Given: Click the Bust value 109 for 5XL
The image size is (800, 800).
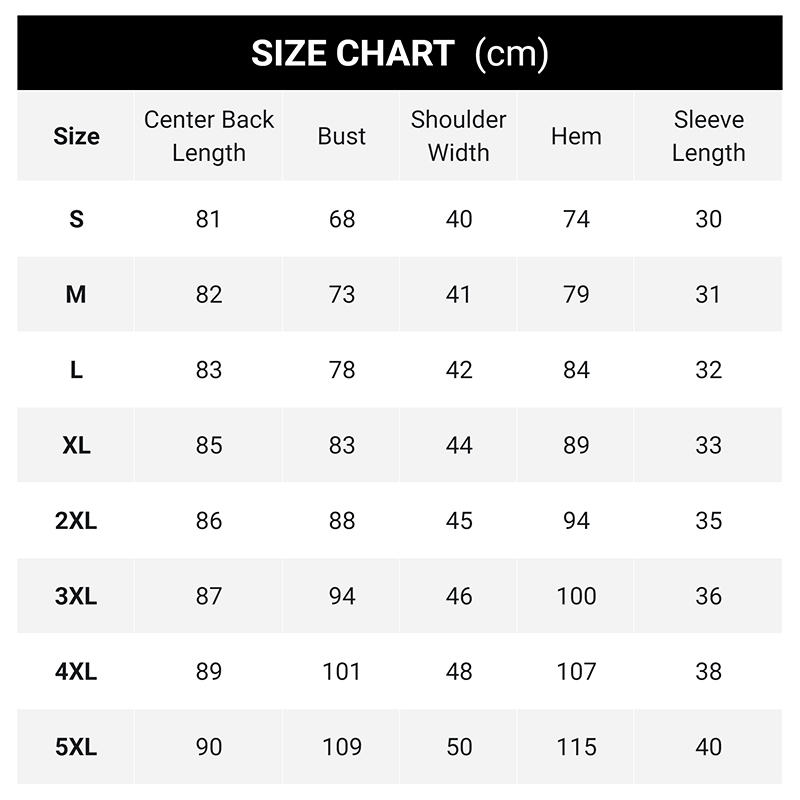Looking at the screenshot, I should 341,747.
